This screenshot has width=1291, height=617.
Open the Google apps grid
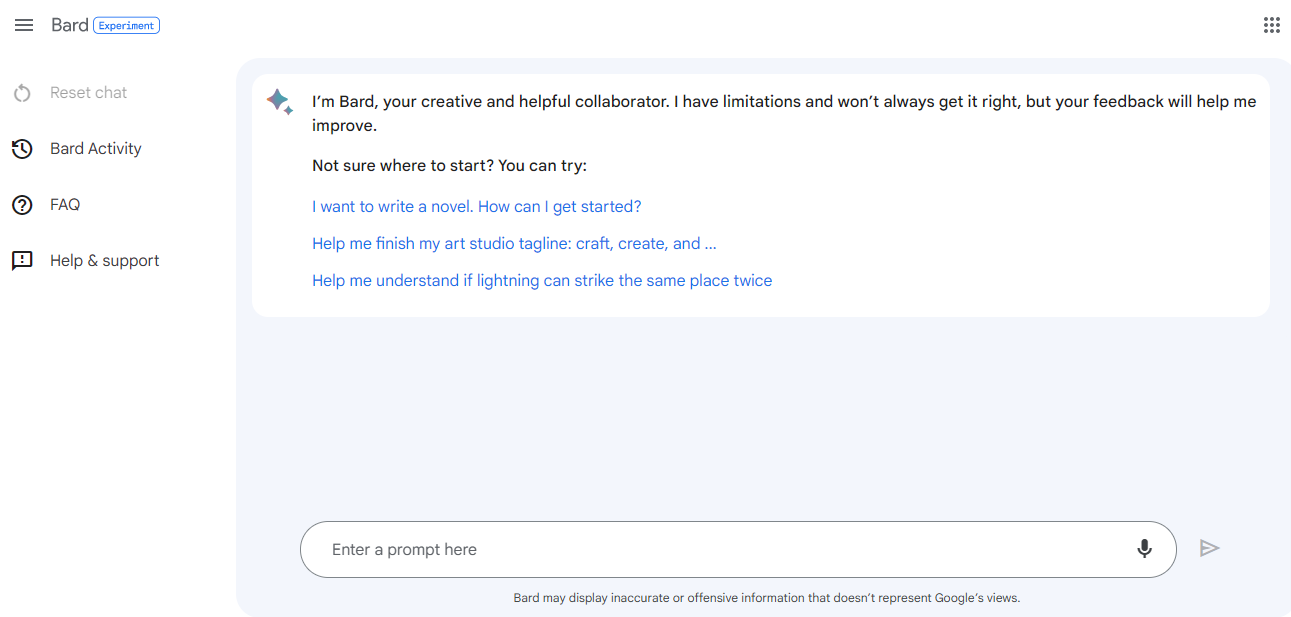[1272, 25]
